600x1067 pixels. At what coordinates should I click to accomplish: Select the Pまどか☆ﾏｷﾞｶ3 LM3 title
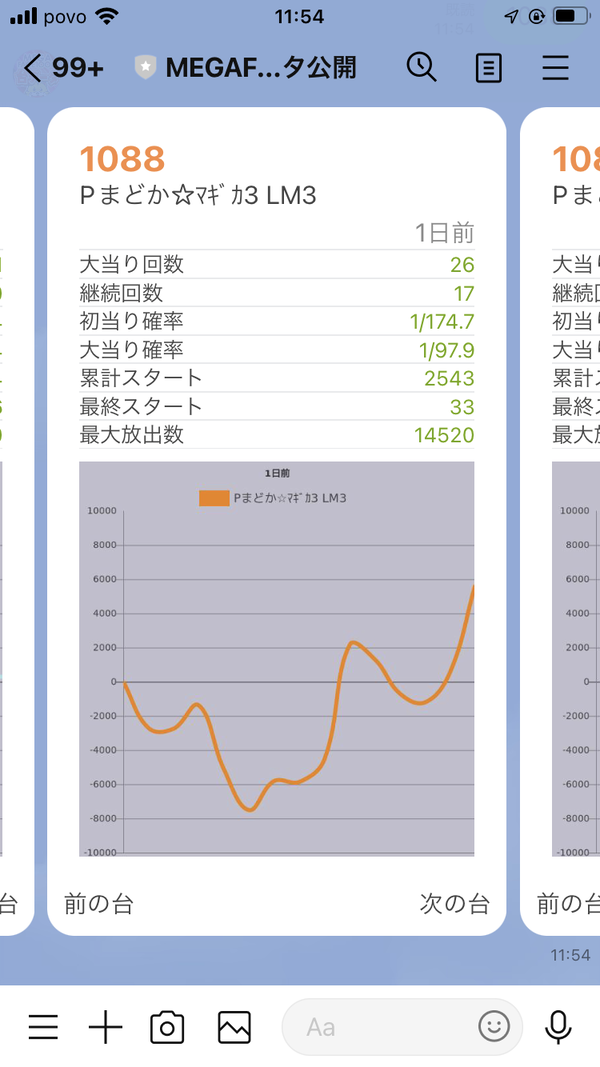(198, 196)
